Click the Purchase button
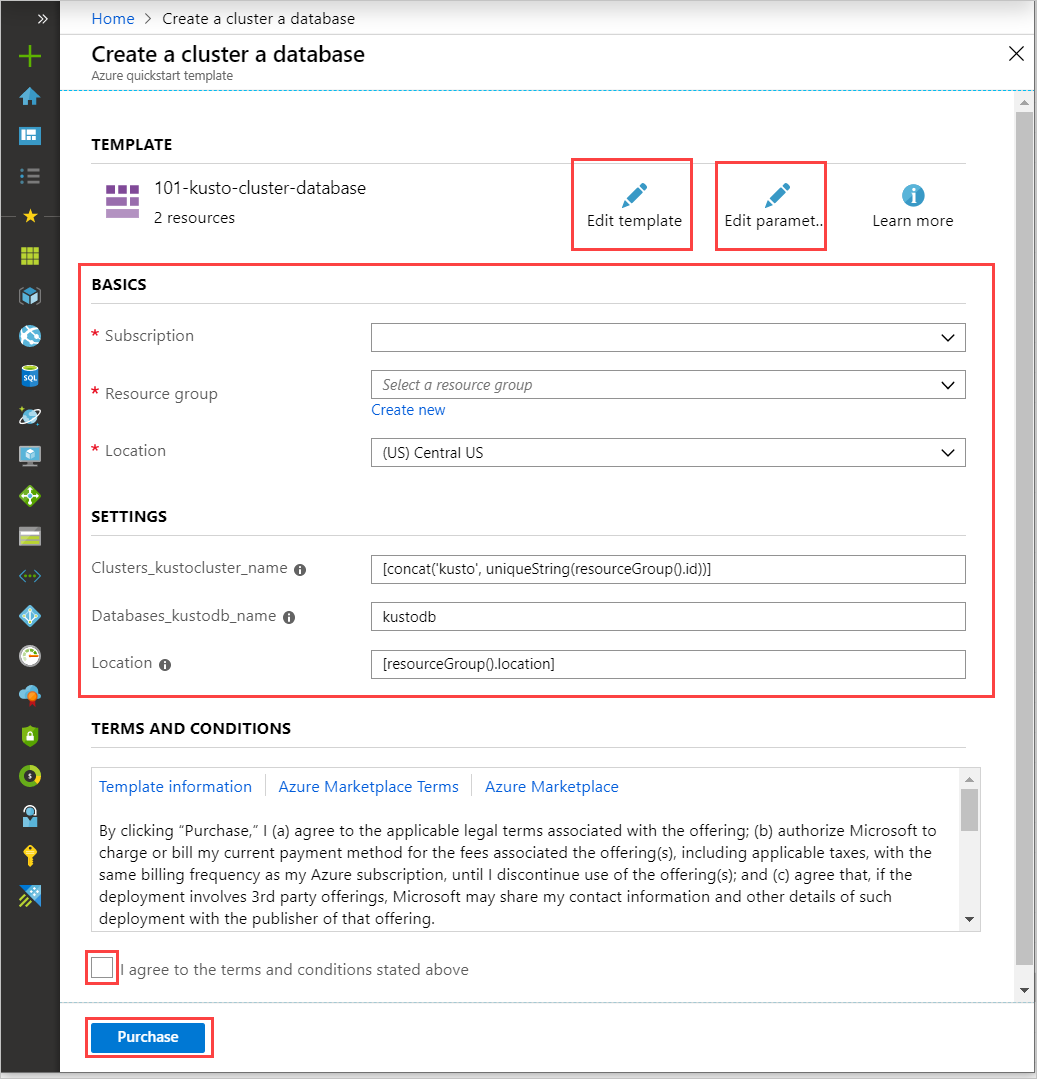This screenshot has height=1079, width=1037. click(x=148, y=1037)
